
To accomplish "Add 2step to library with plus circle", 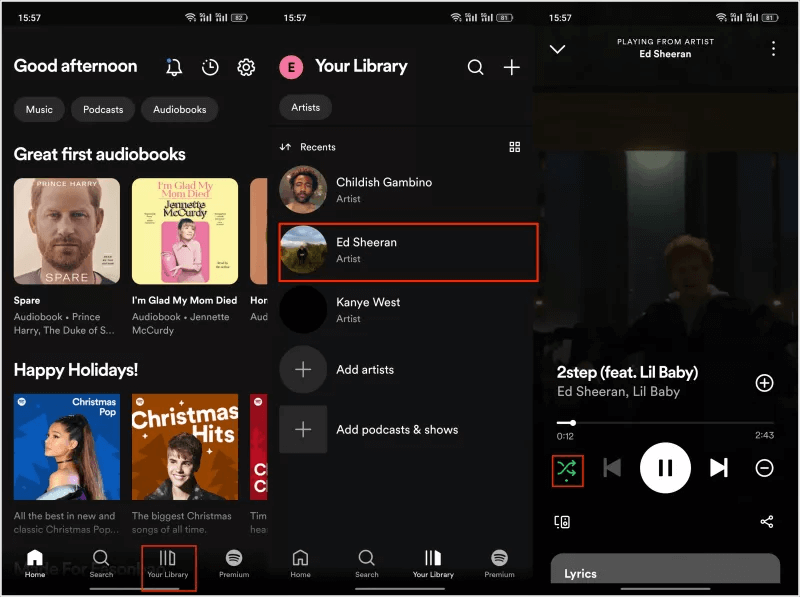I will pos(764,383).
